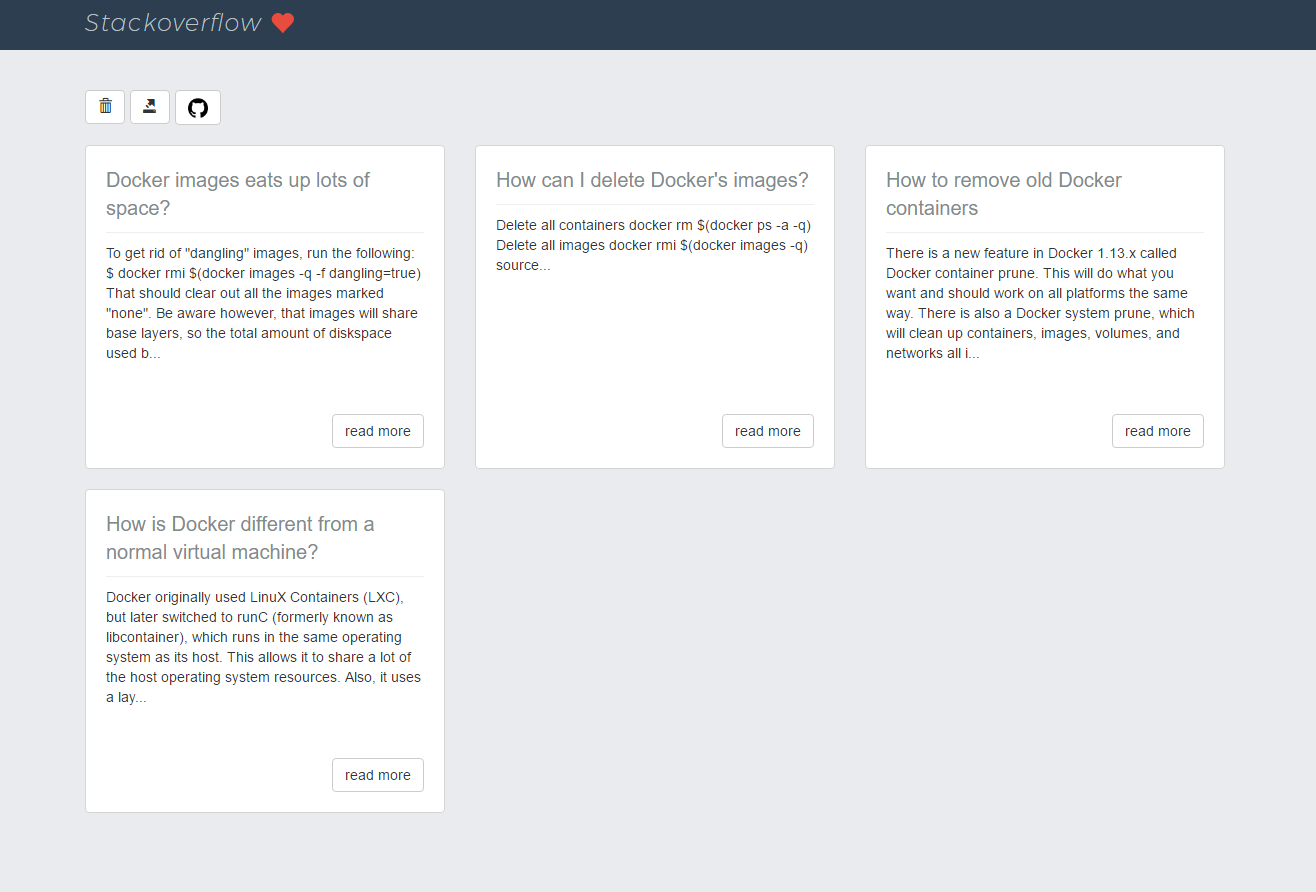1316x892 pixels.
Task: Click the red heart icon in header
Action: tap(283, 23)
